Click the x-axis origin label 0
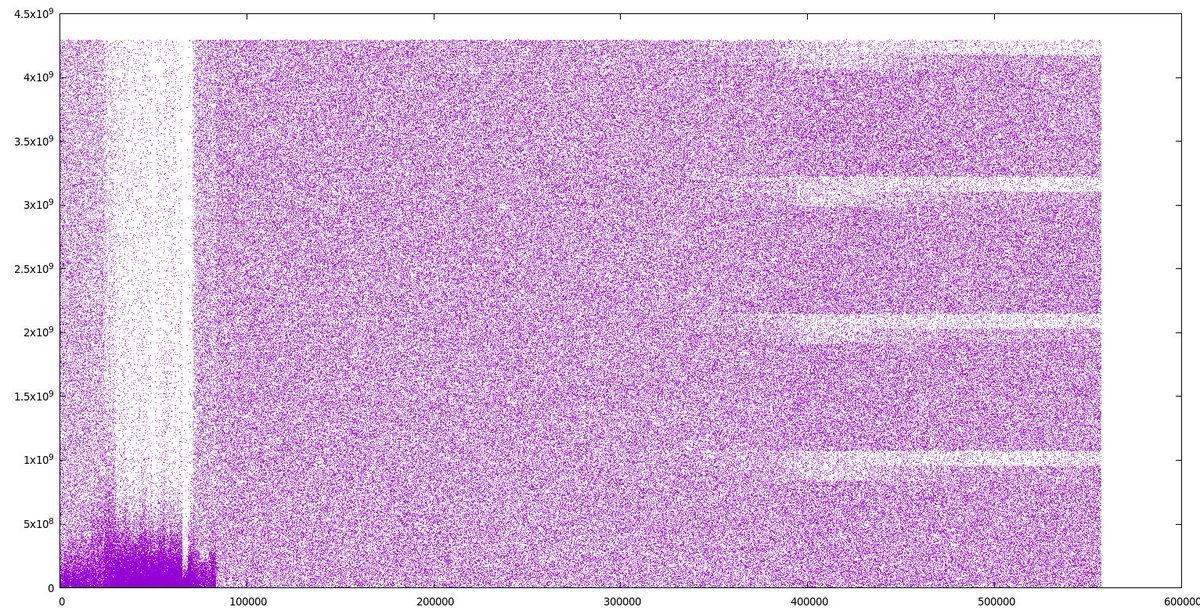This screenshot has width=1200, height=614. pos(62,602)
